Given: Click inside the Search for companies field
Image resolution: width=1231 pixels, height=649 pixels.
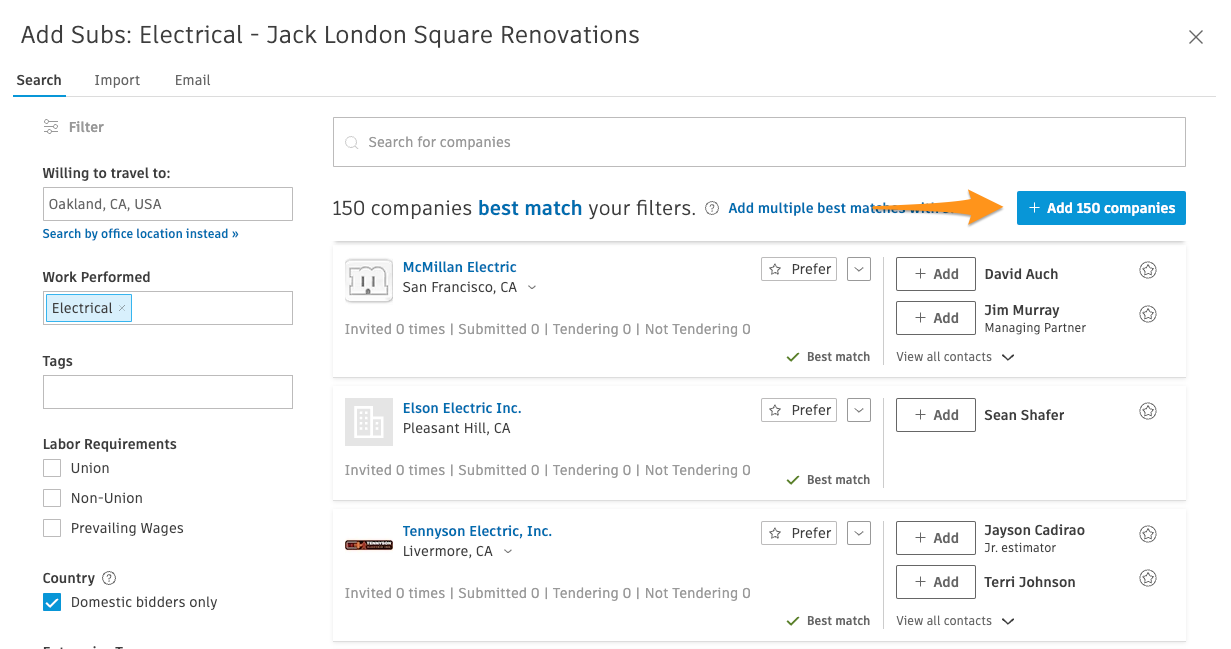Looking at the screenshot, I should (759, 142).
